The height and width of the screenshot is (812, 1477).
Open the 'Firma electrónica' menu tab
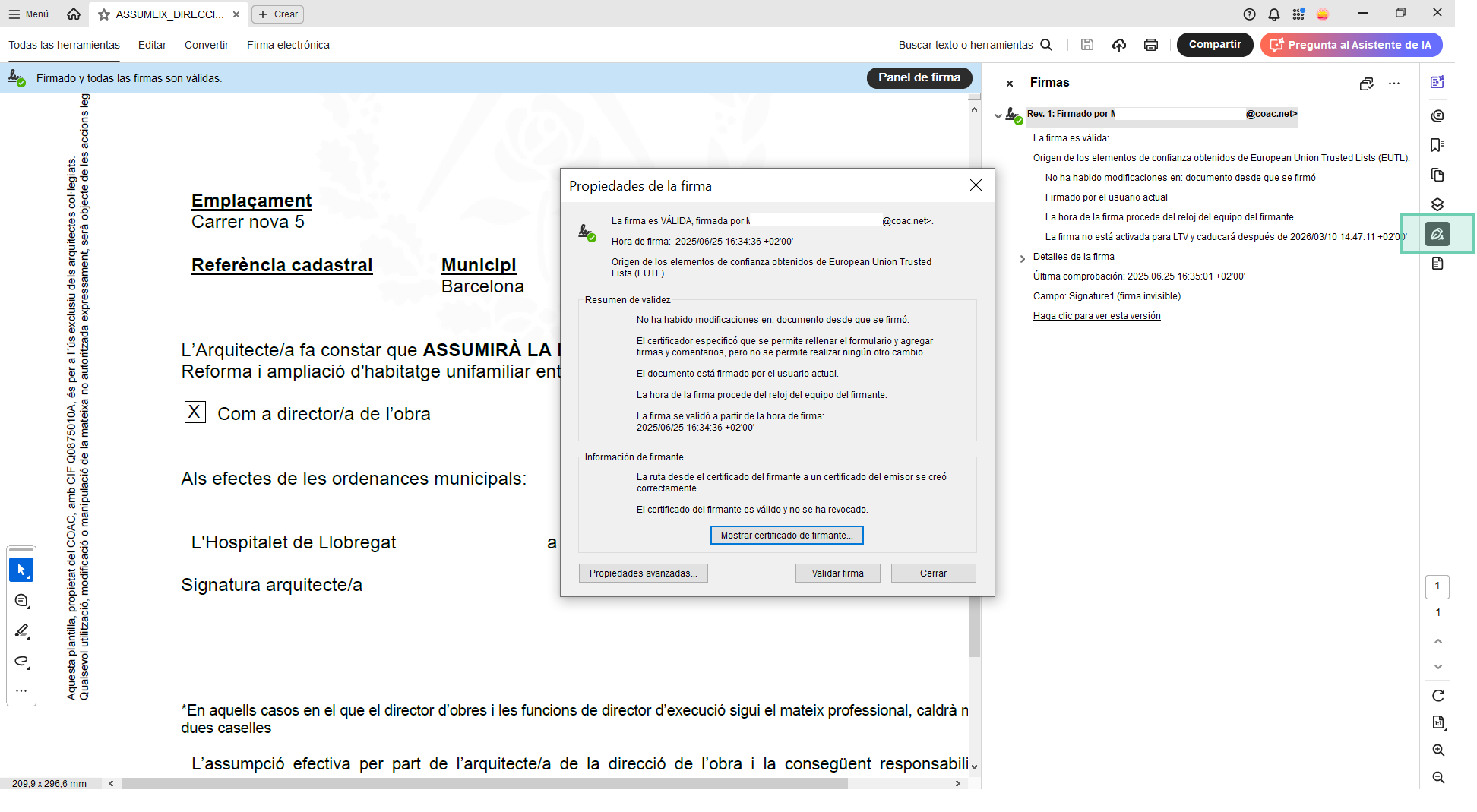tap(288, 45)
